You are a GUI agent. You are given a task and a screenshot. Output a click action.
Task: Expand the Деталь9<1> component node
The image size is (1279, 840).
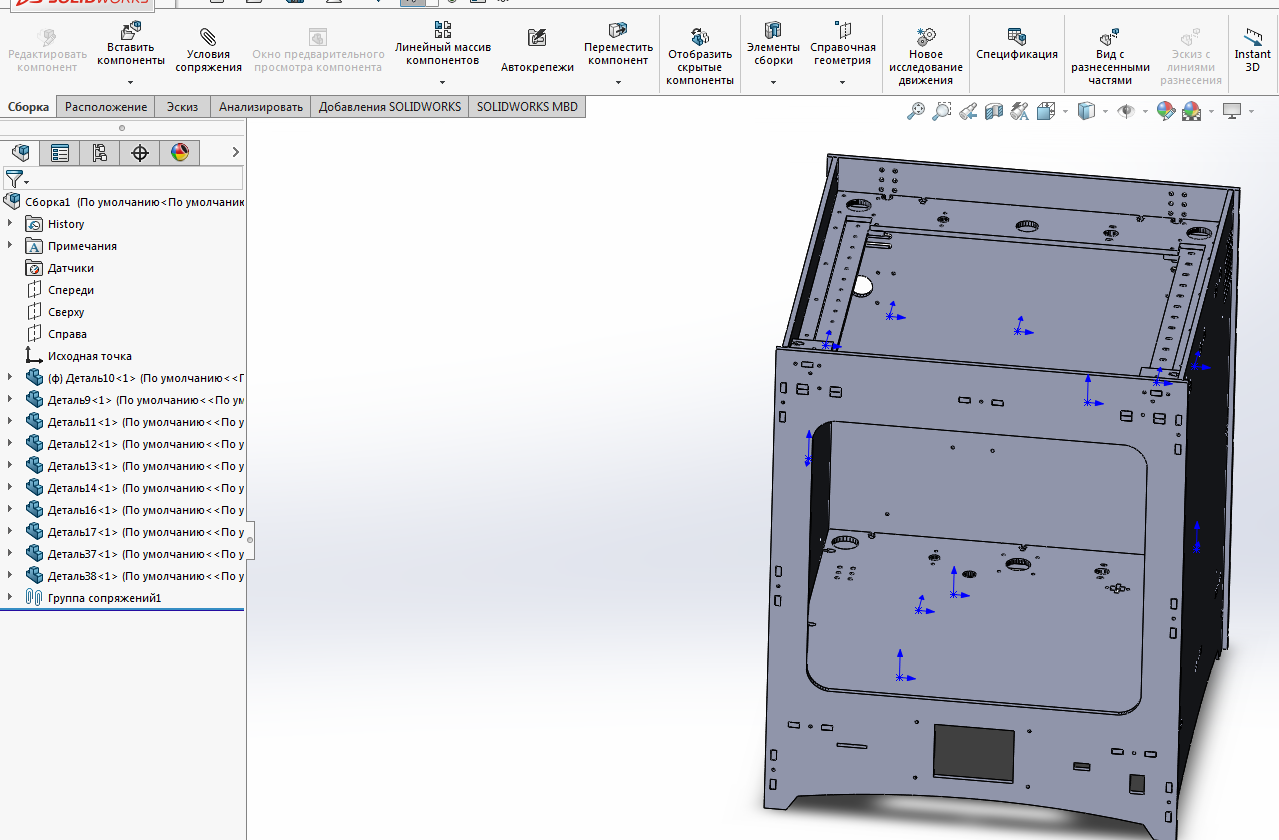tap(11, 400)
